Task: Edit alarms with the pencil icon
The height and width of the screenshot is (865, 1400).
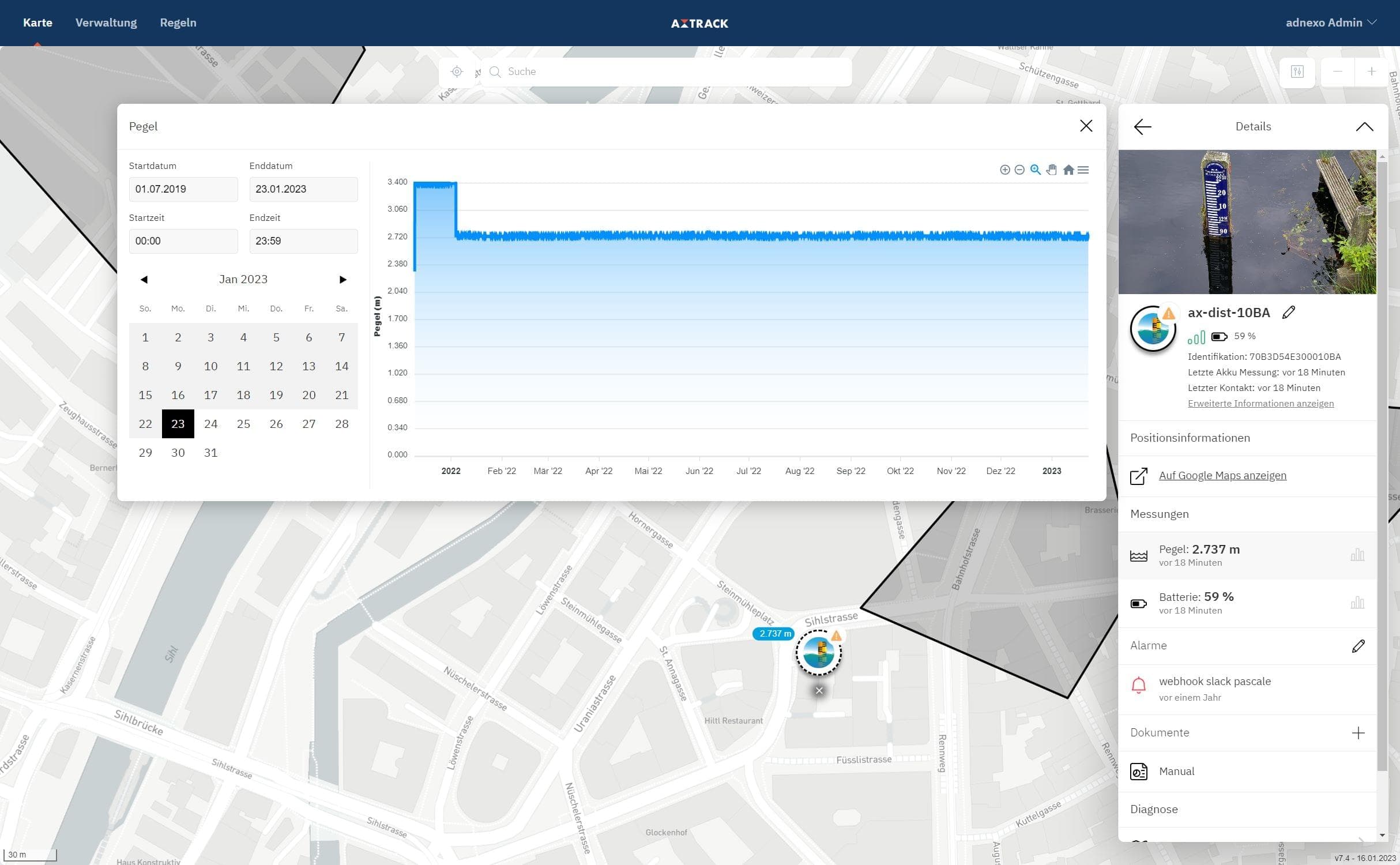Action: tap(1358, 646)
